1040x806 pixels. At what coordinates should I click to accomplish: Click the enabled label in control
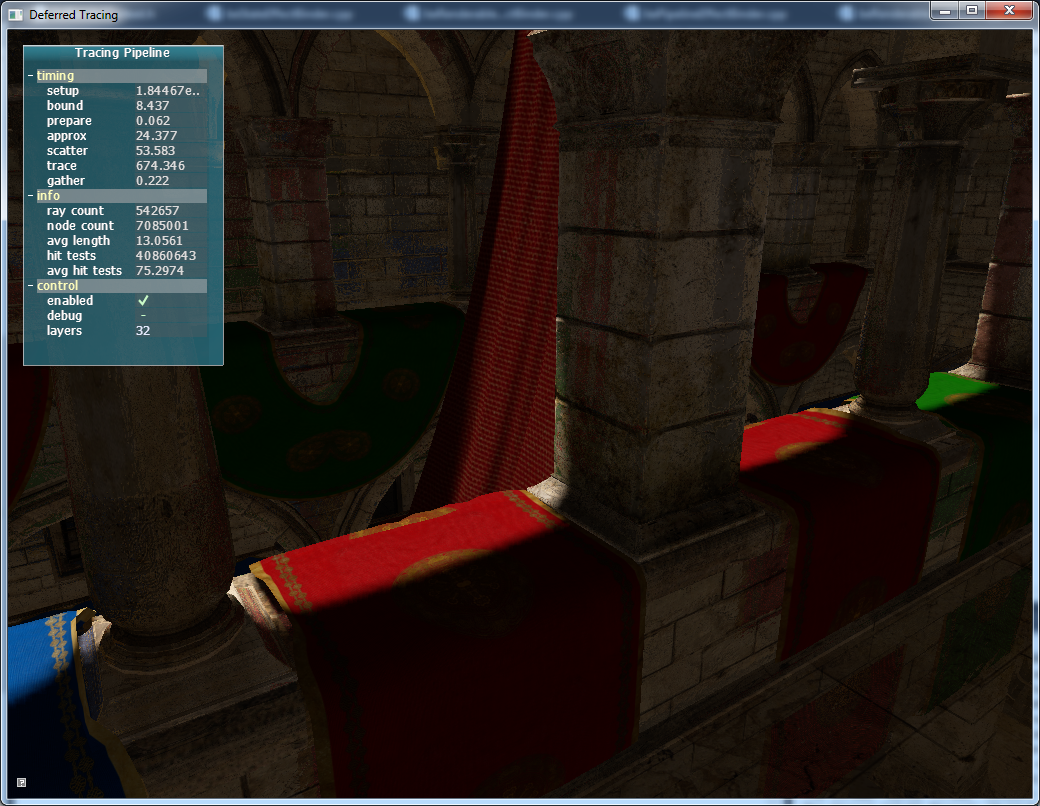tap(69, 301)
